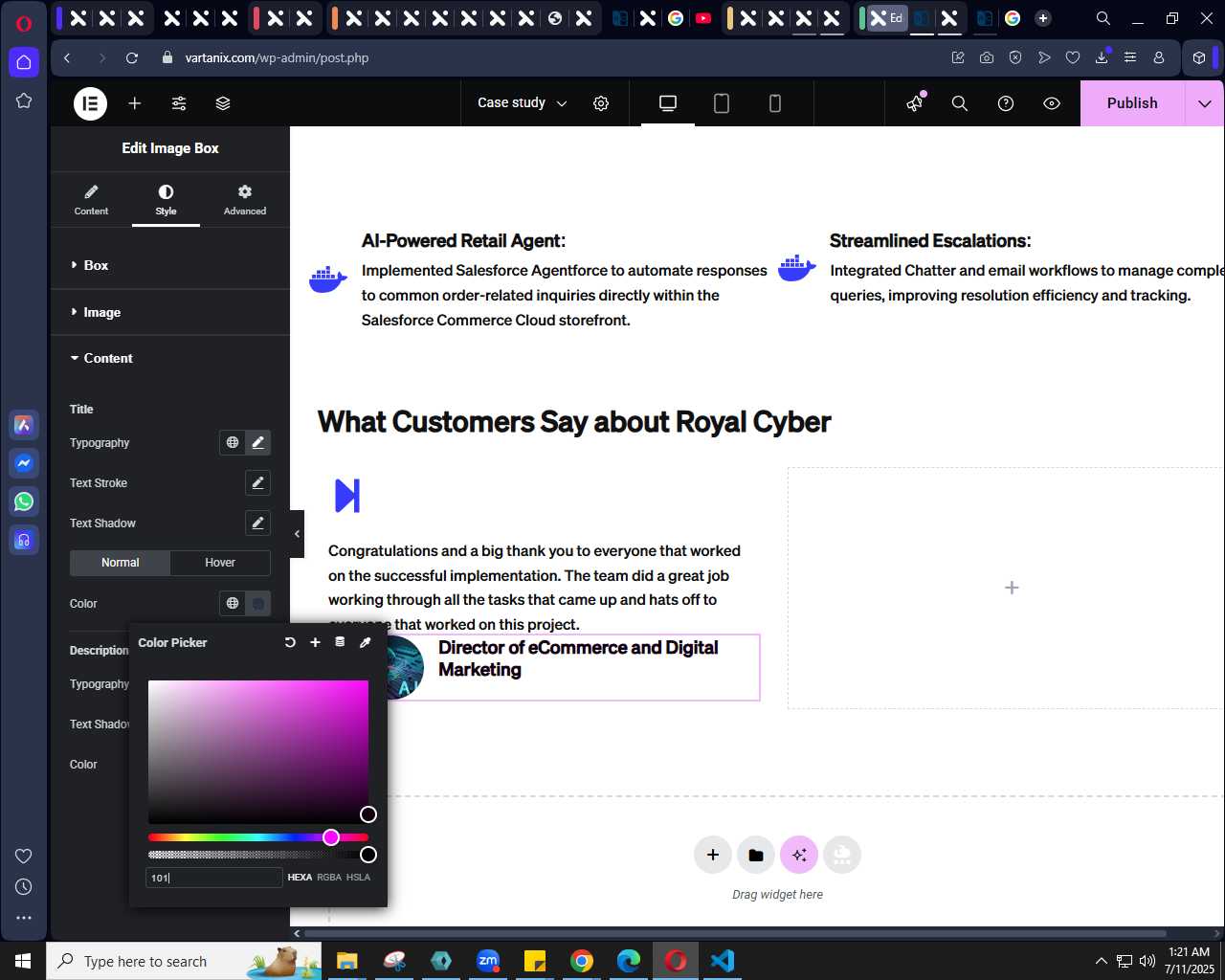This screenshot has height=980, width=1225.
Task: Click the Publish button
Action: (1132, 103)
